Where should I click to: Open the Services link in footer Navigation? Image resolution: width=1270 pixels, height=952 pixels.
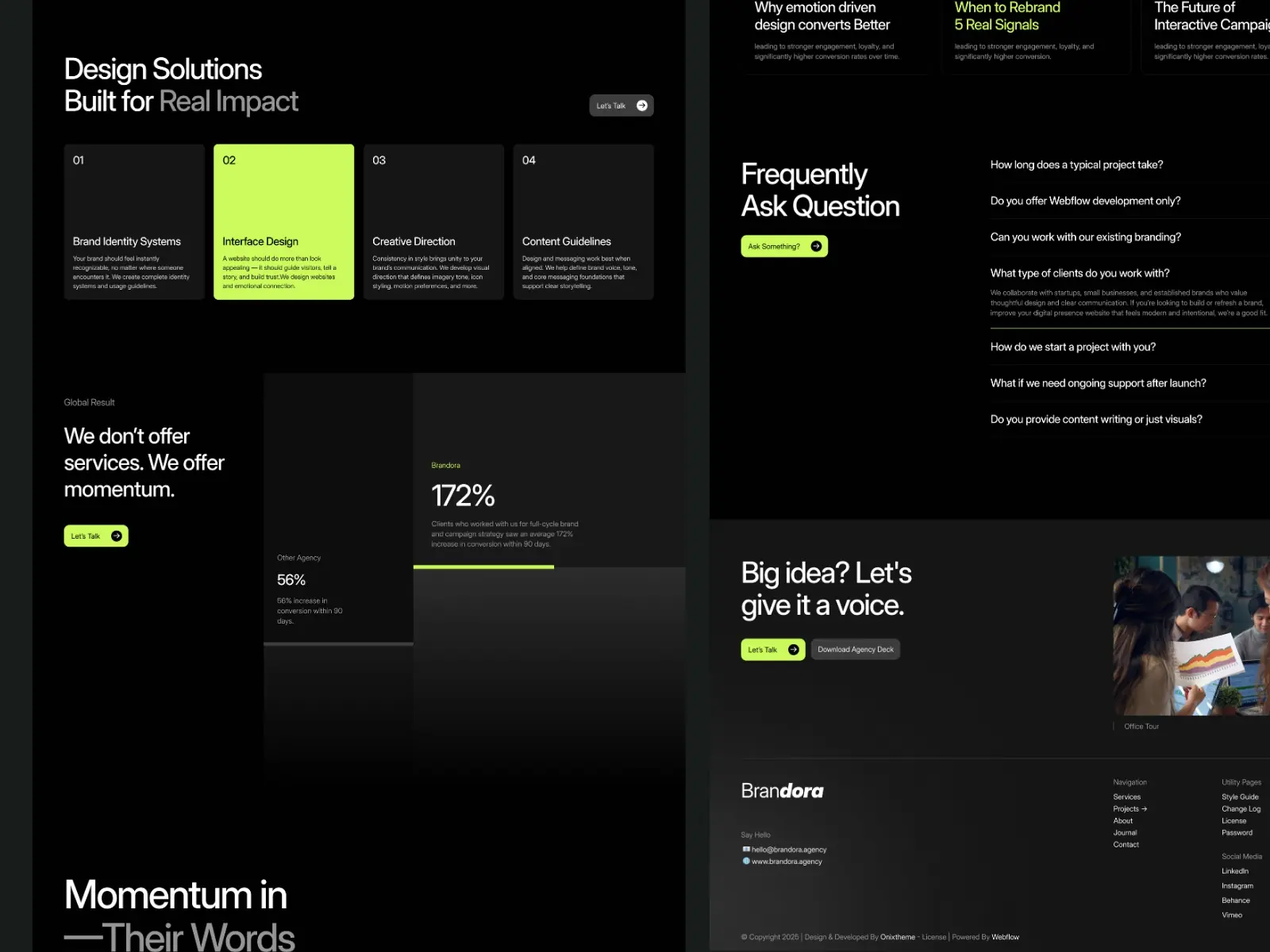[1126, 797]
